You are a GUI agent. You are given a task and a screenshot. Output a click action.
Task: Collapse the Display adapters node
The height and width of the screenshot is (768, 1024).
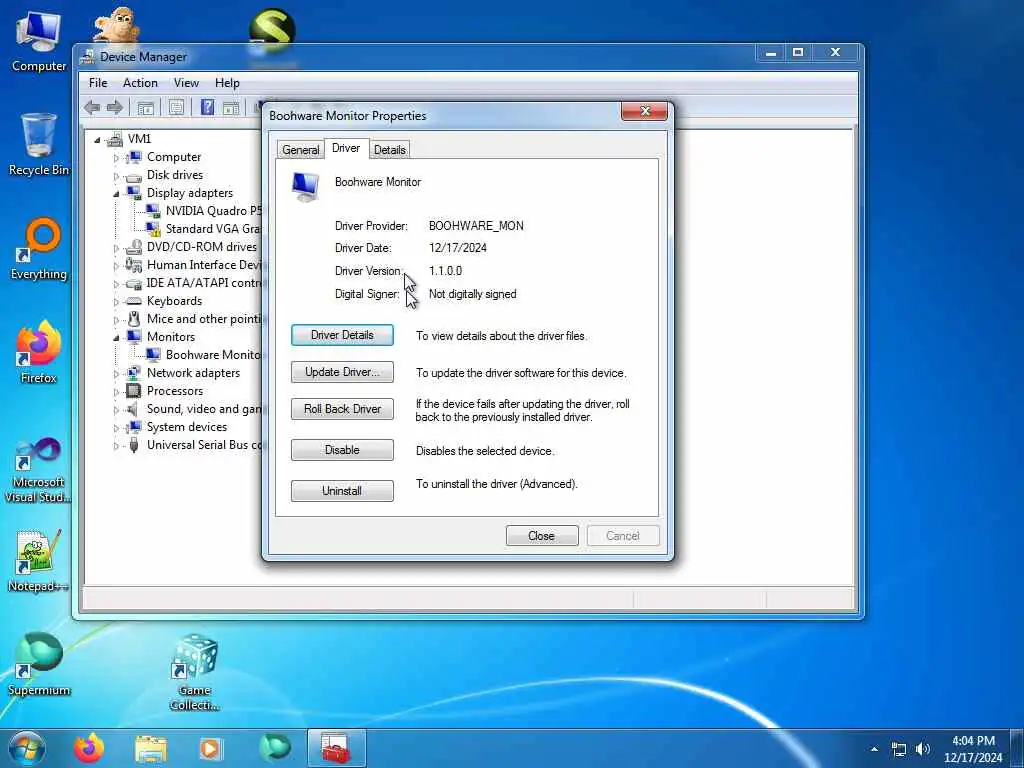(x=116, y=193)
